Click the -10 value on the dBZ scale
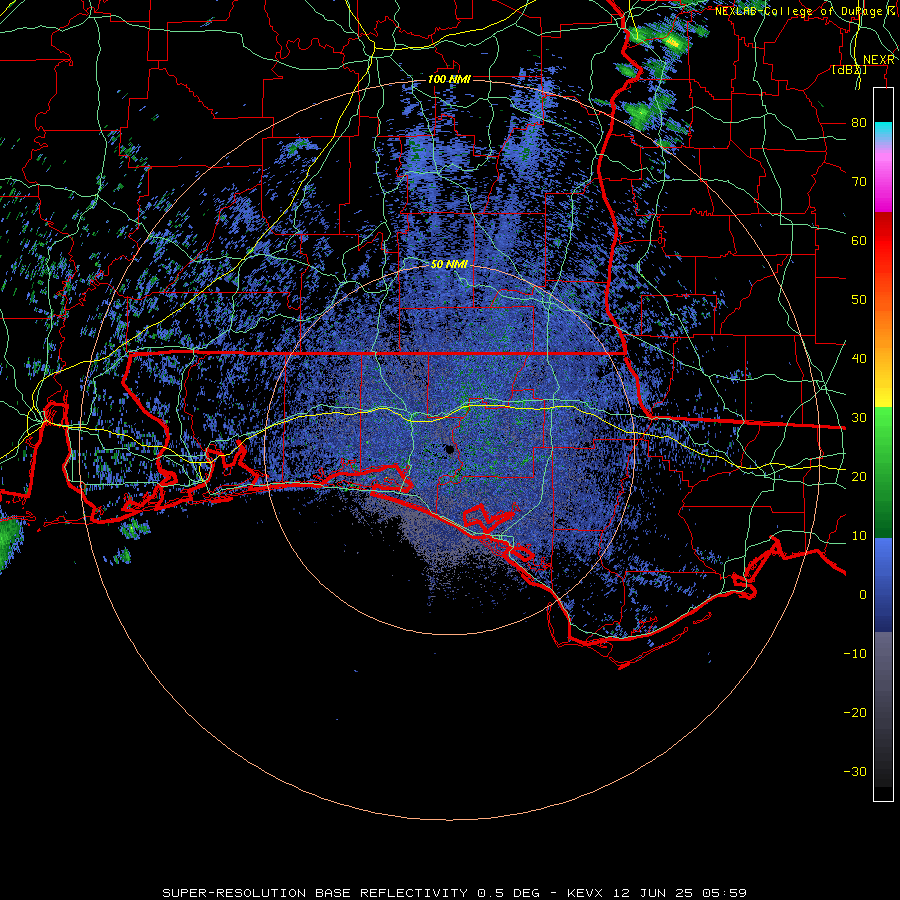Viewport: 900px width, 900px height. tap(855, 654)
